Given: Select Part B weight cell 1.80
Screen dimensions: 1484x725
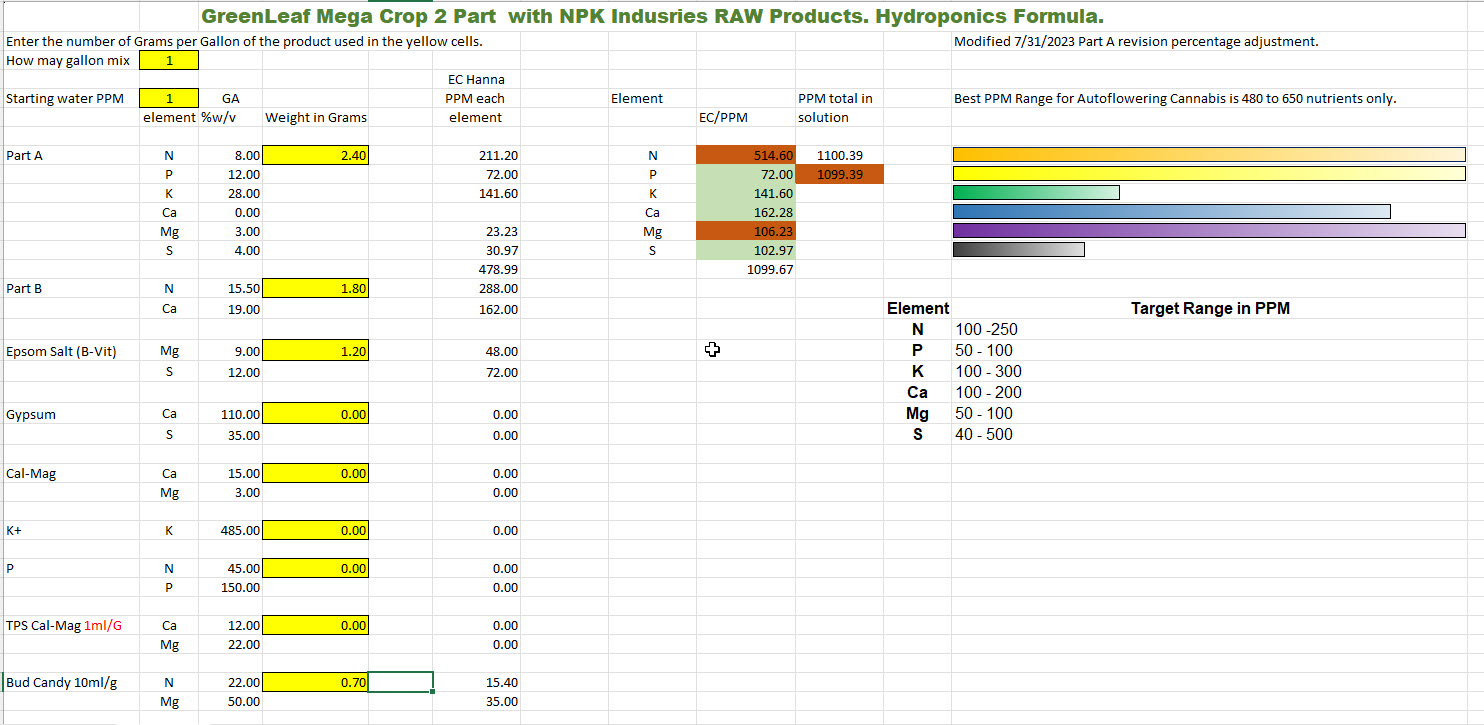Looking at the screenshot, I should (316, 288).
